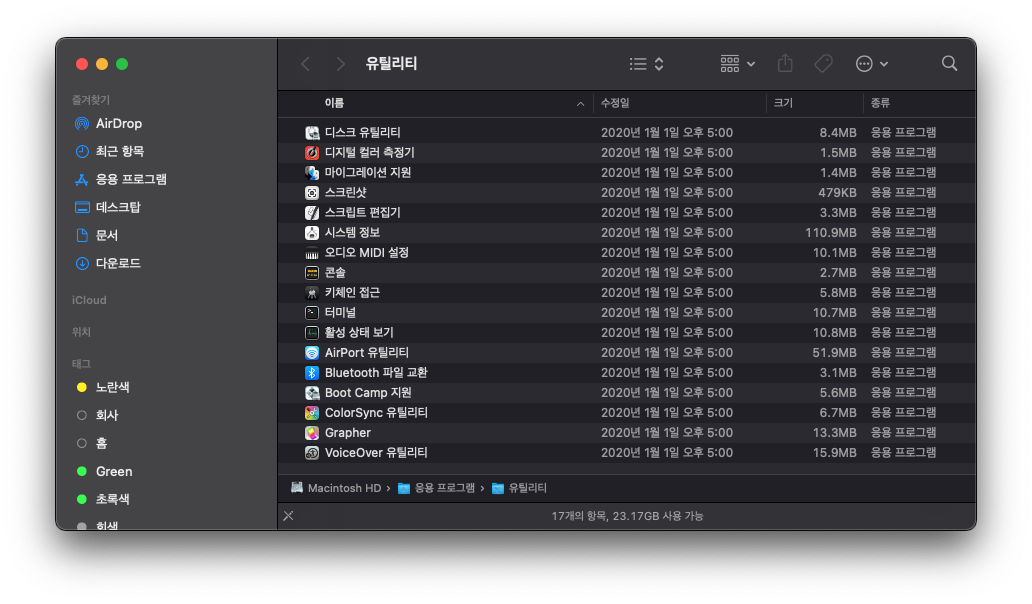Select the 오디오 MIDI 설정 icon
Screen dimensions: 1032x604
click(x=312, y=253)
